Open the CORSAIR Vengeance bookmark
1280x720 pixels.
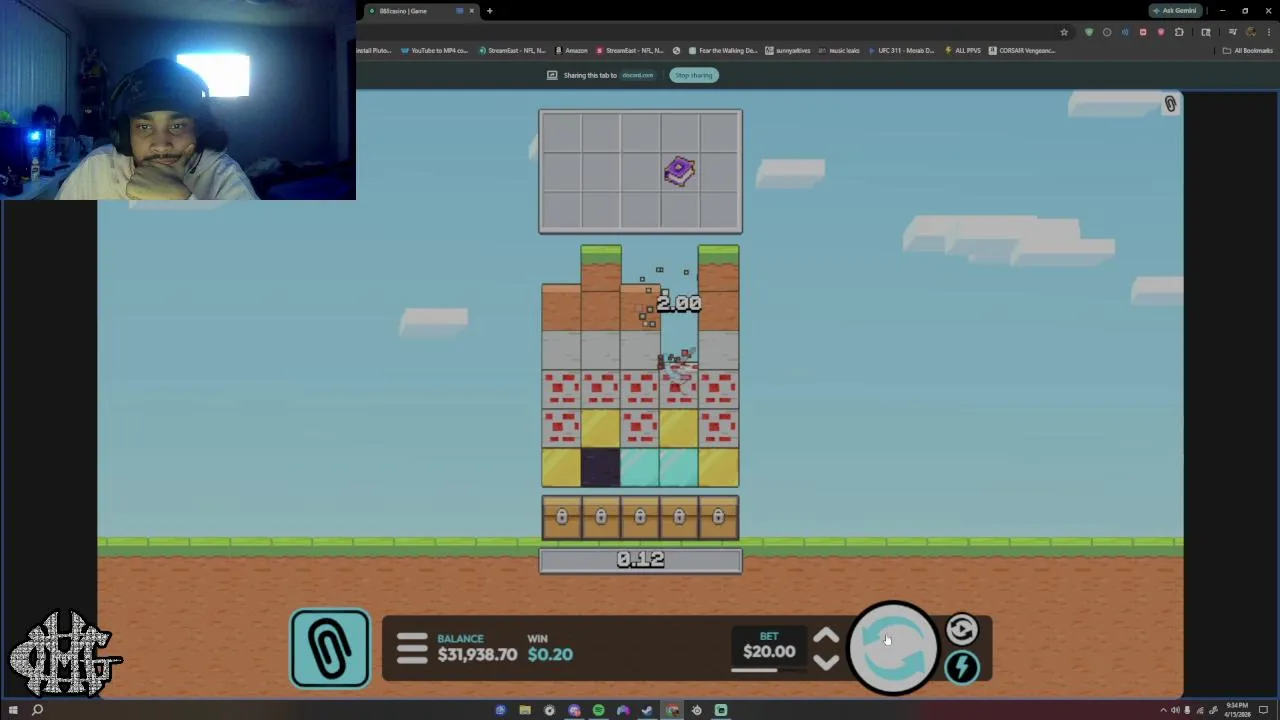click(x=1021, y=50)
